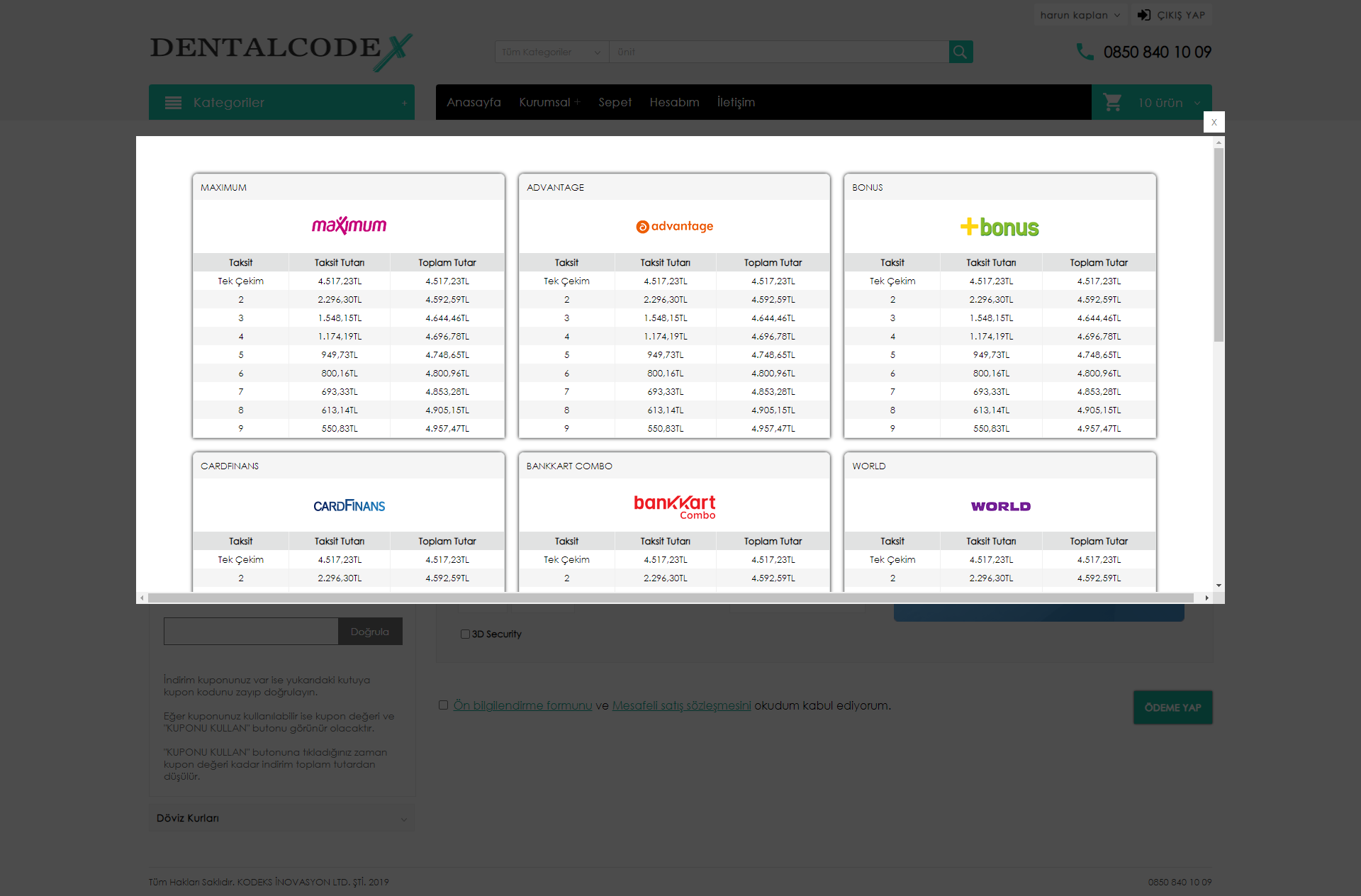This screenshot has width=1361, height=896.
Task: Open the Tüm Kategoriler dropdown
Action: point(551,52)
